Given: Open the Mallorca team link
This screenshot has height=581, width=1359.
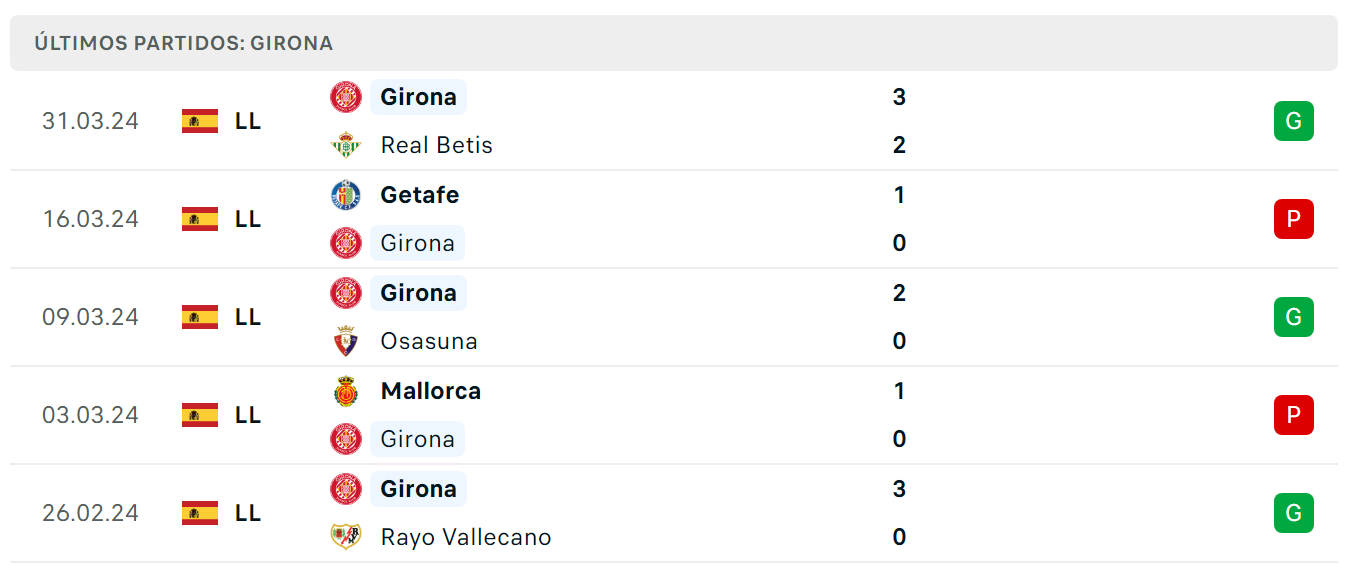Looking at the screenshot, I should [431, 391].
